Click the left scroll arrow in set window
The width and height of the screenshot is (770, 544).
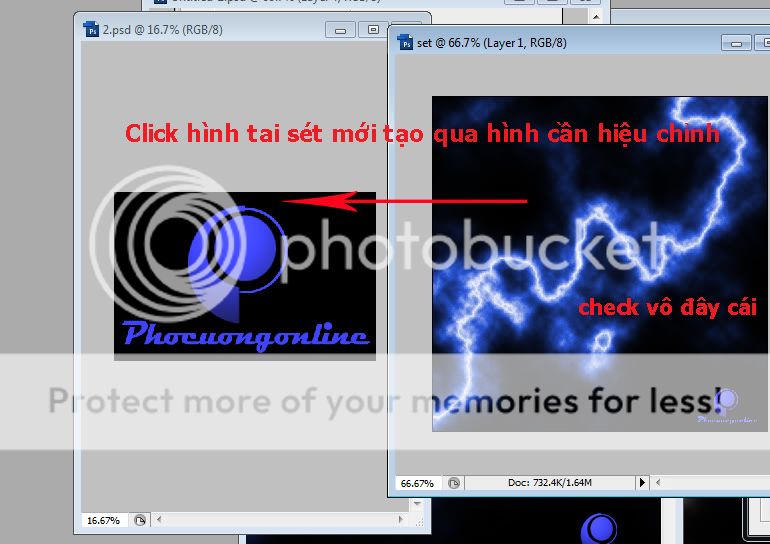tap(658, 483)
